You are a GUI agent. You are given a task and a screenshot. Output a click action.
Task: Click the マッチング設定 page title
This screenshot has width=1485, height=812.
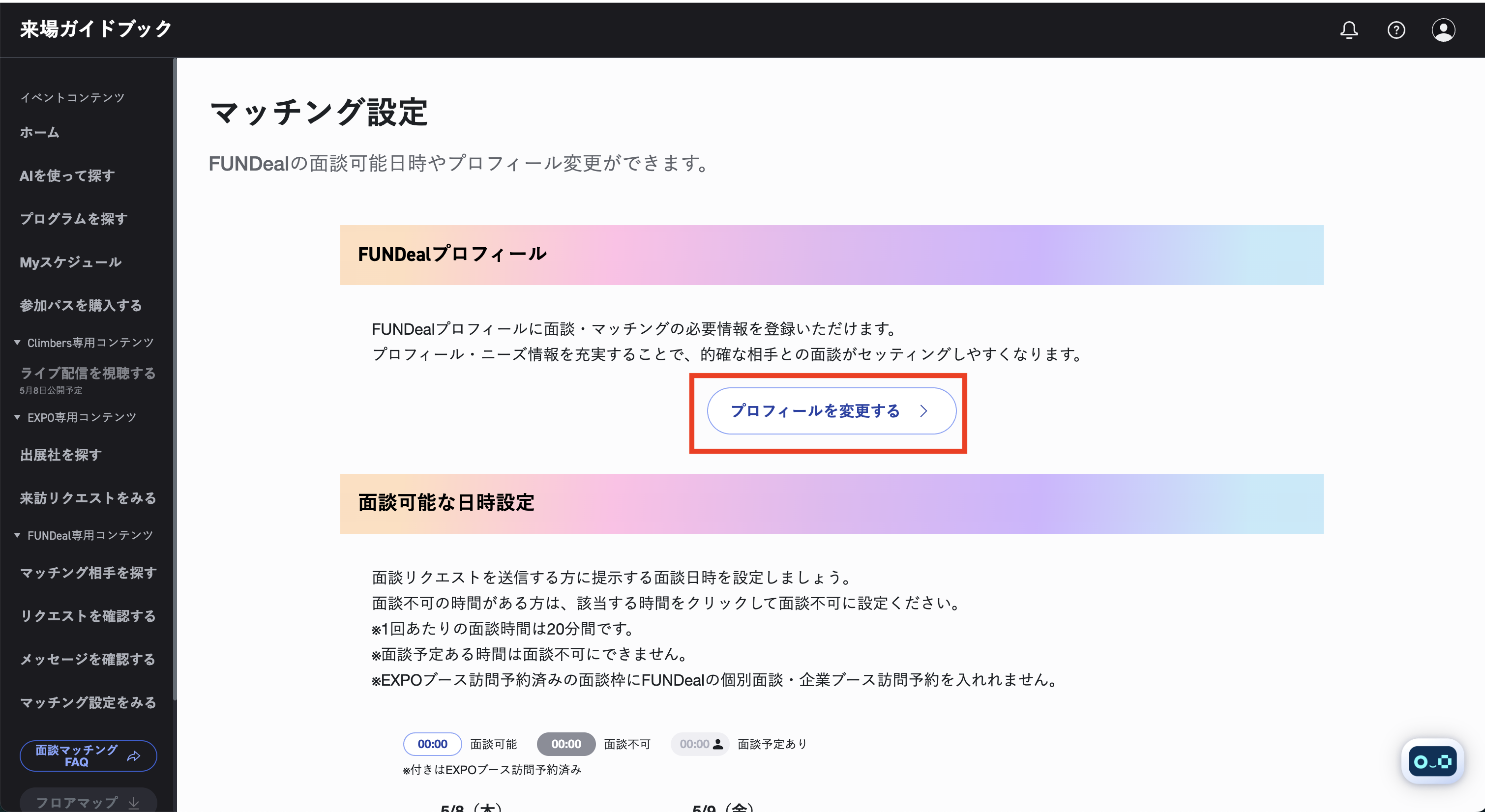point(318,112)
